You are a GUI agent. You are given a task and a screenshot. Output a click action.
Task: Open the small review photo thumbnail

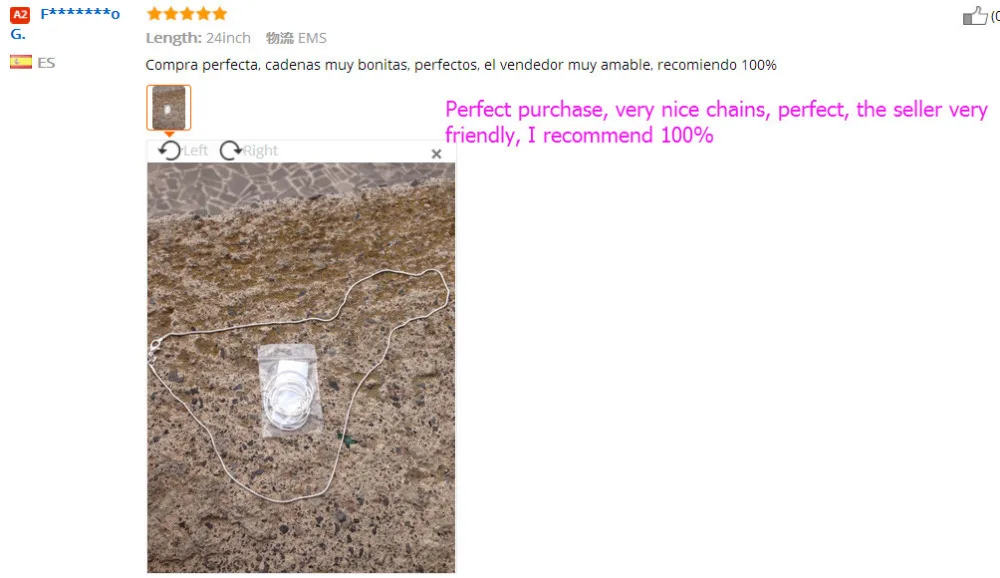pyautogui.click(x=168, y=108)
